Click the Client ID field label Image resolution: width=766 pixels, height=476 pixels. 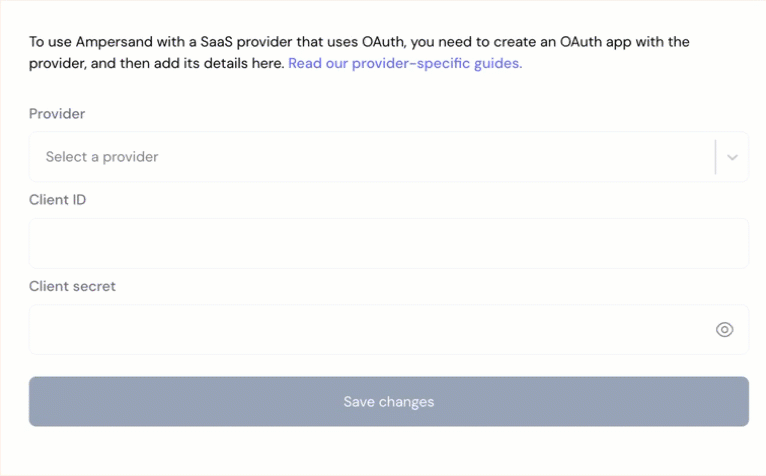point(58,199)
